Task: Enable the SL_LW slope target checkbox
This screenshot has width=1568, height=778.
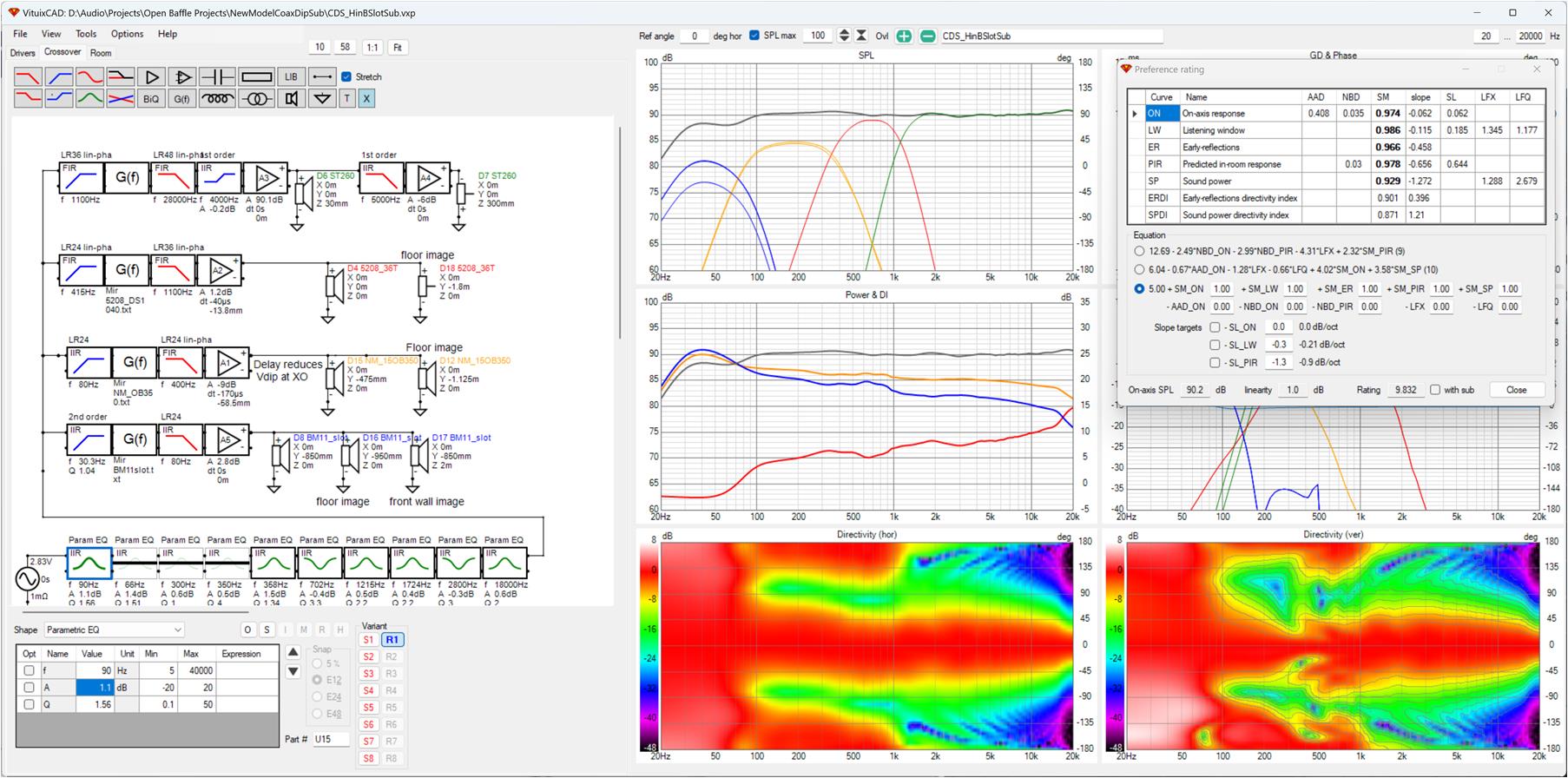Action: coord(1215,345)
